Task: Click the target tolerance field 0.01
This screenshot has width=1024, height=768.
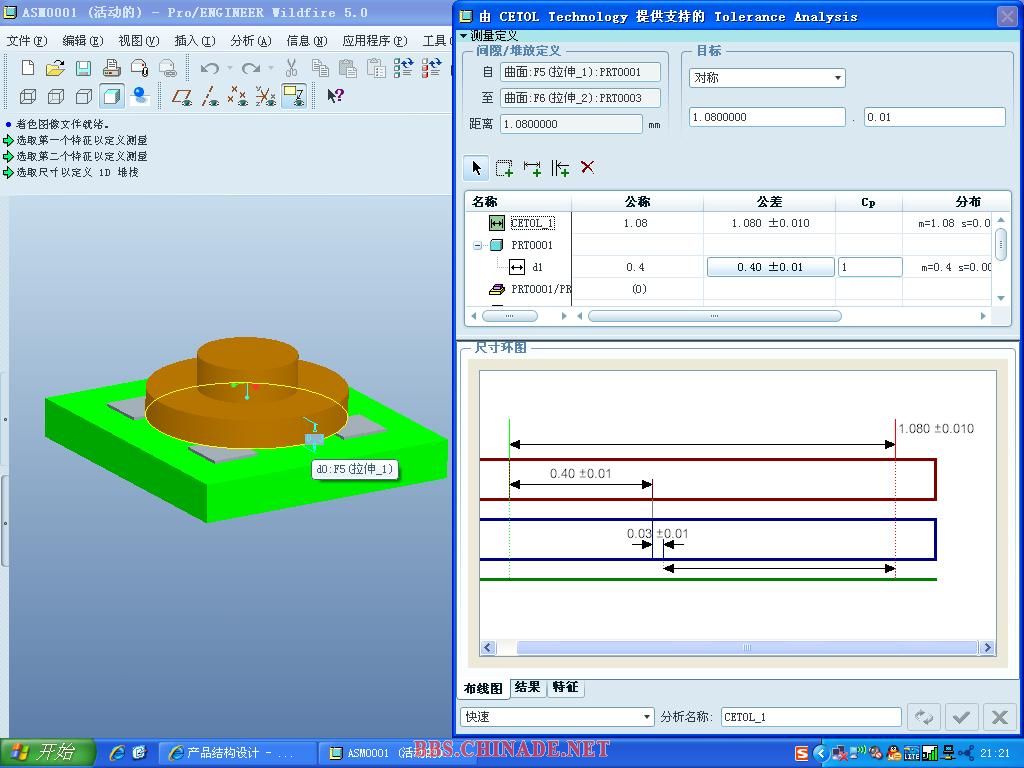Action: click(935, 117)
